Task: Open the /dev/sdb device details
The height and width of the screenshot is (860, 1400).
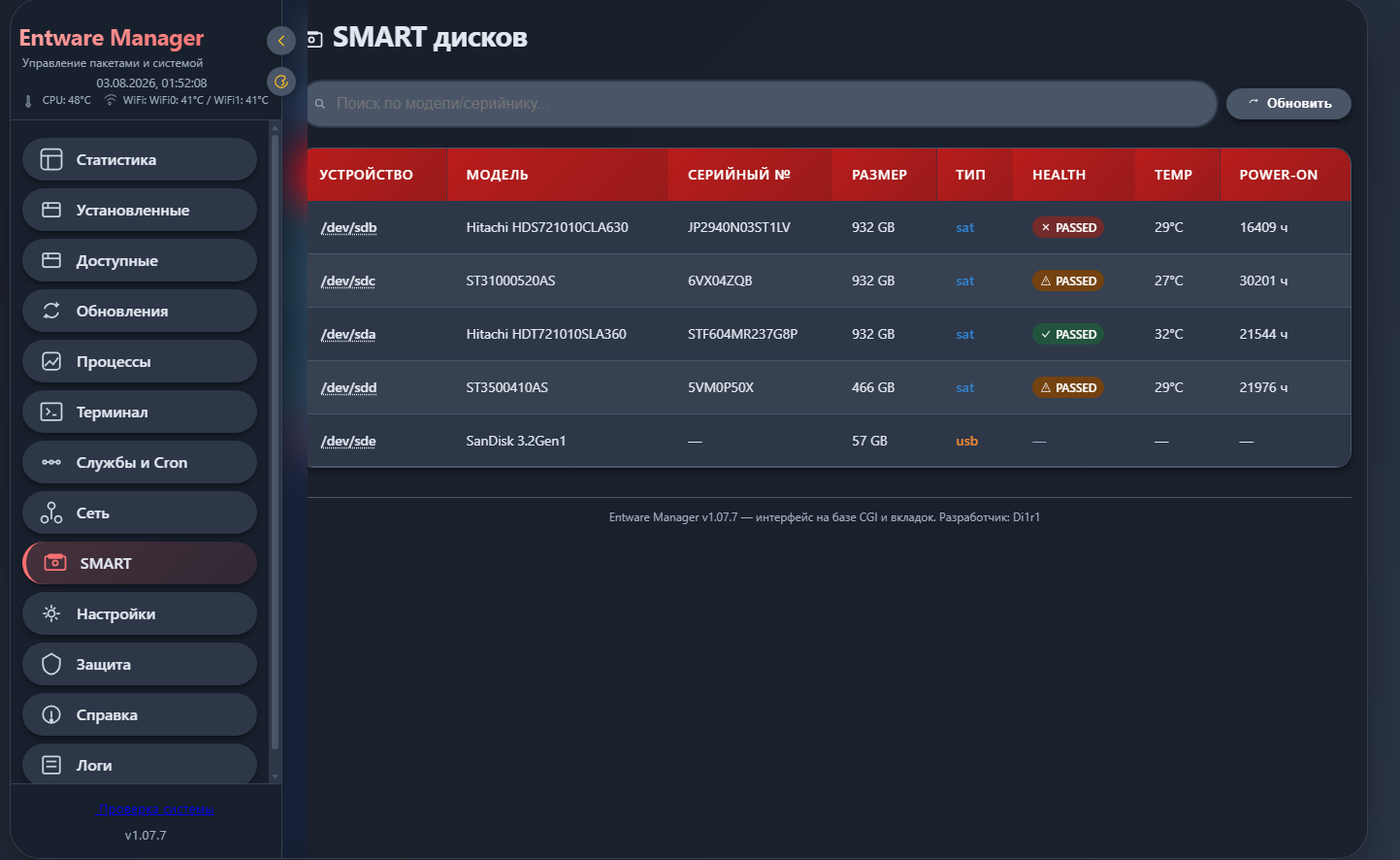Action: point(348,227)
